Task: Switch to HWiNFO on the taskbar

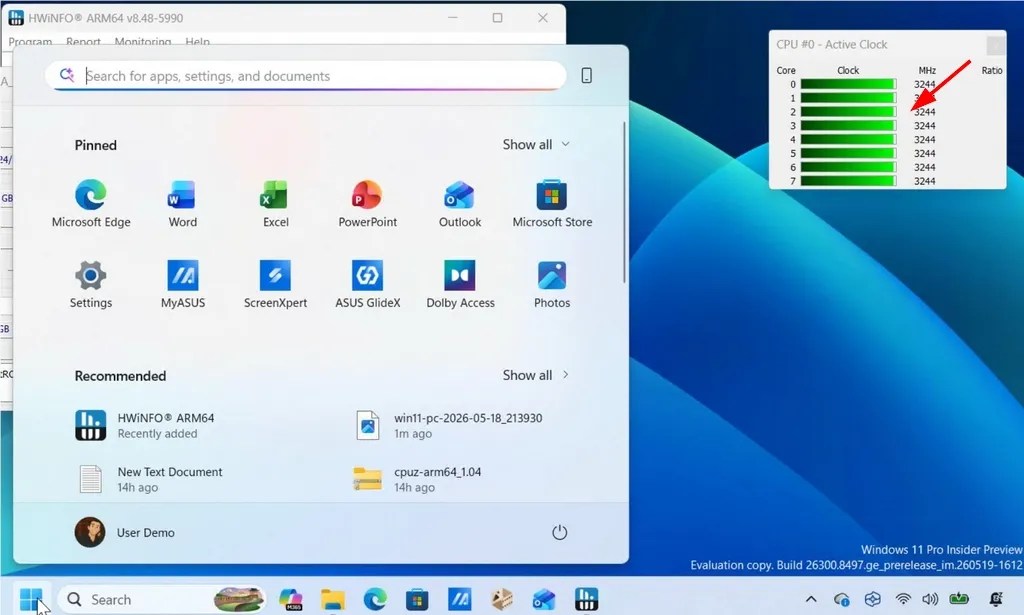Action: (x=586, y=599)
